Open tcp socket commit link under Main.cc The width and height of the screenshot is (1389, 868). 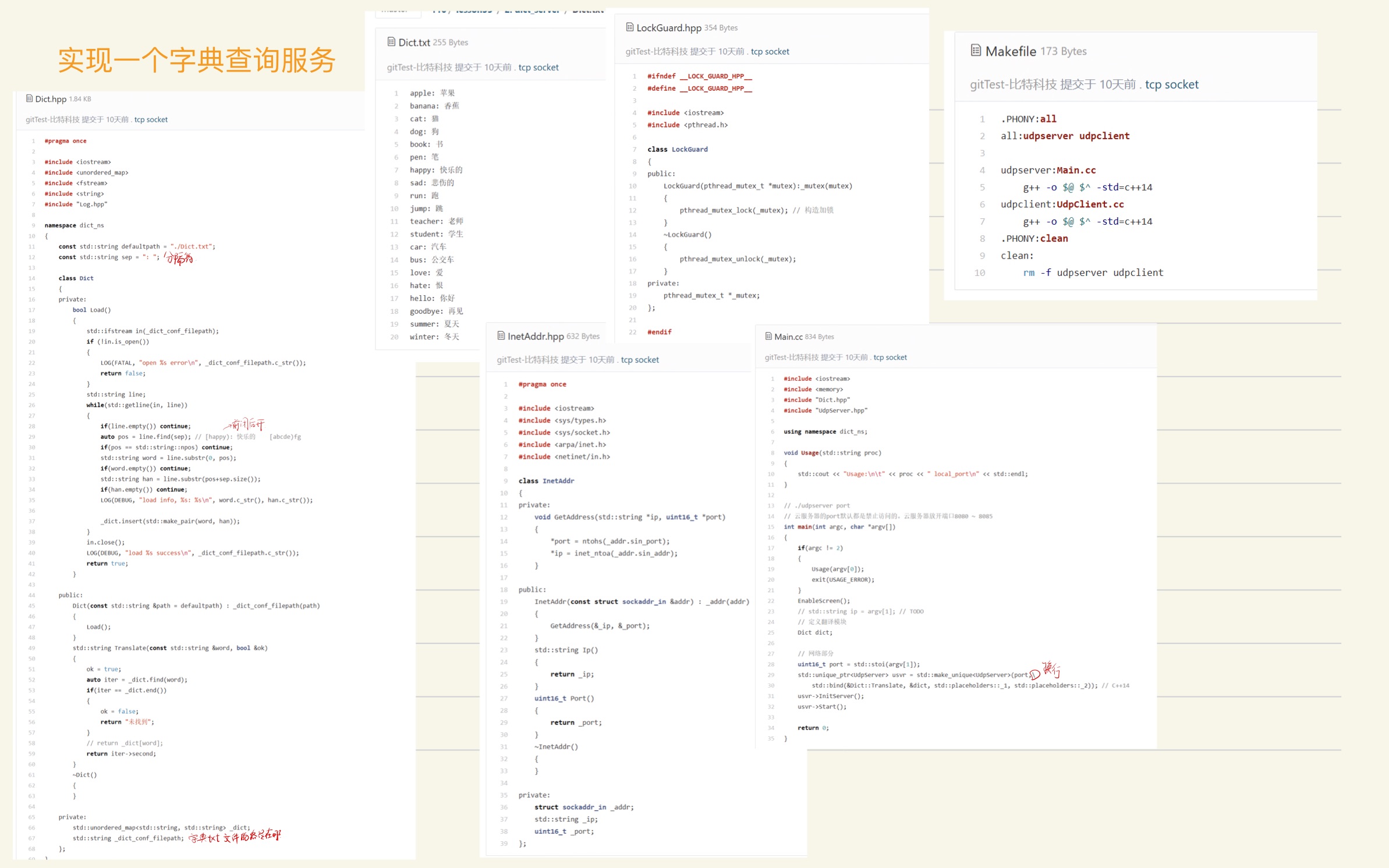coord(890,357)
